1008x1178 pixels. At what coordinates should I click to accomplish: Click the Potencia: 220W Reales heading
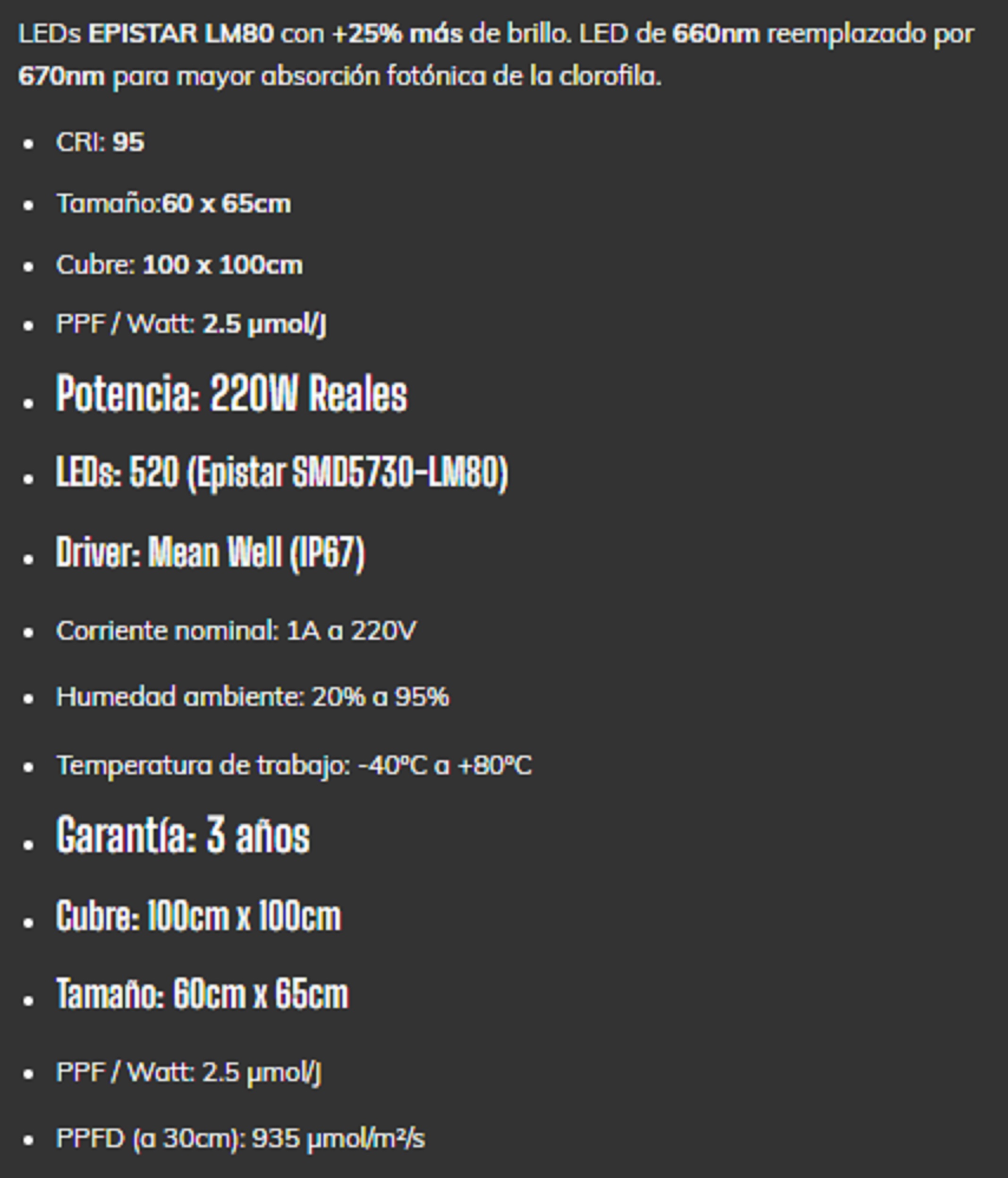click(x=231, y=394)
